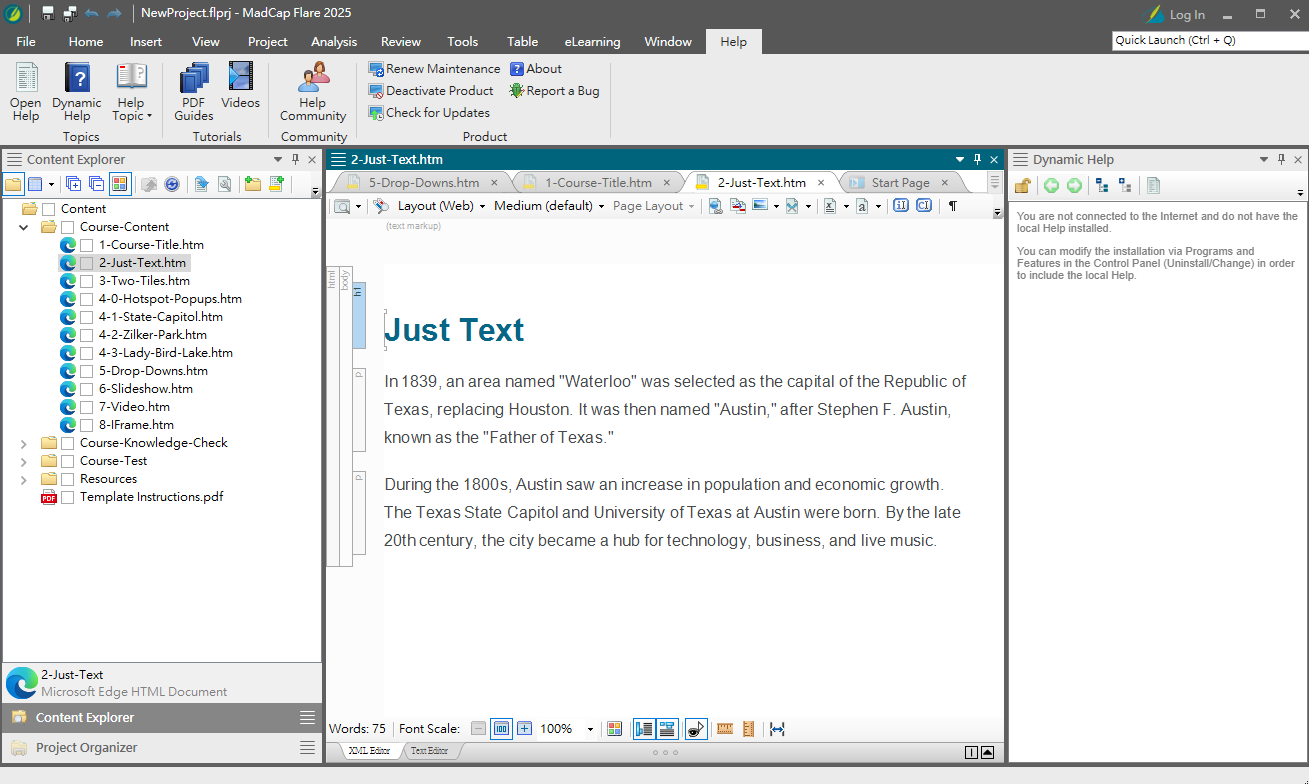
Task: Switch to the Text Editor tab
Action: tap(430, 751)
